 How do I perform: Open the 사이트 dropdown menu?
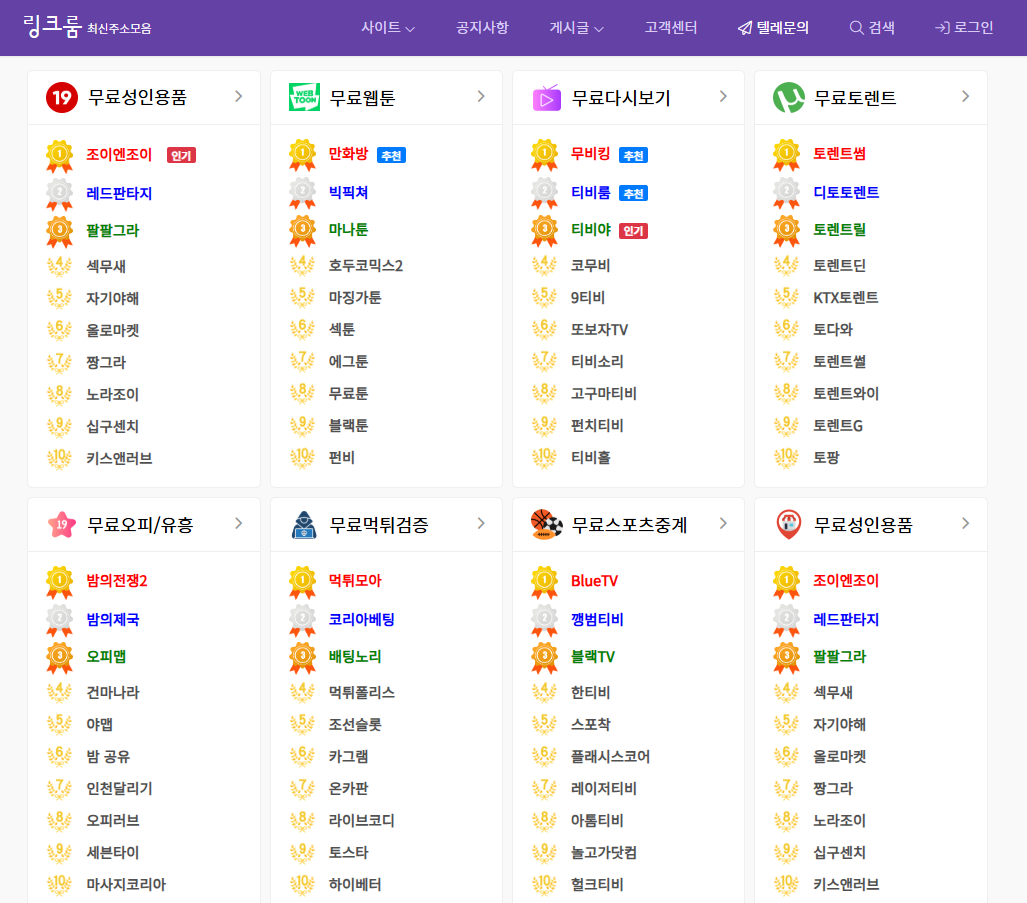pos(388,28)
